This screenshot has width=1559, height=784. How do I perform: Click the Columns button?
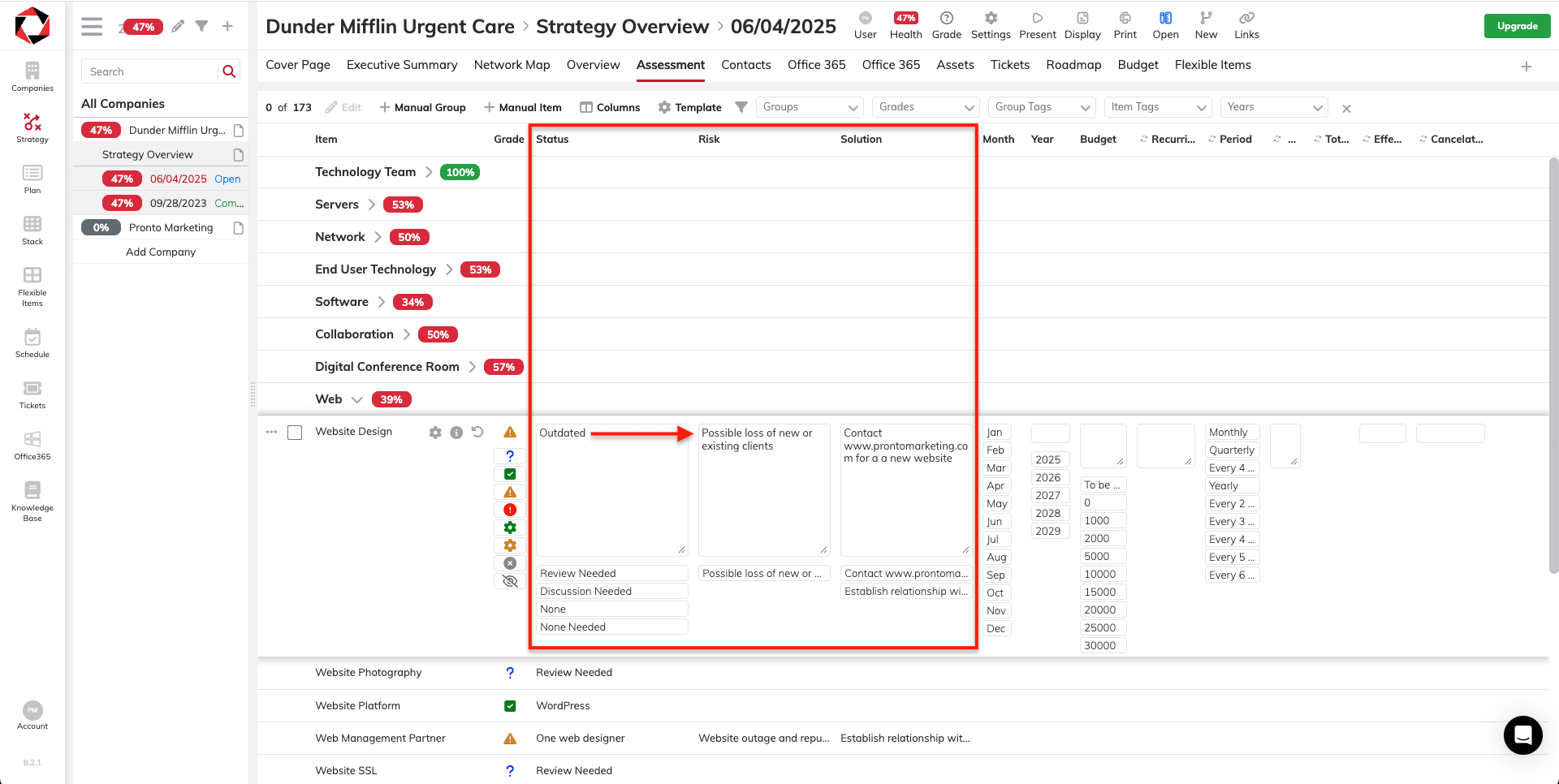[610, 107]
